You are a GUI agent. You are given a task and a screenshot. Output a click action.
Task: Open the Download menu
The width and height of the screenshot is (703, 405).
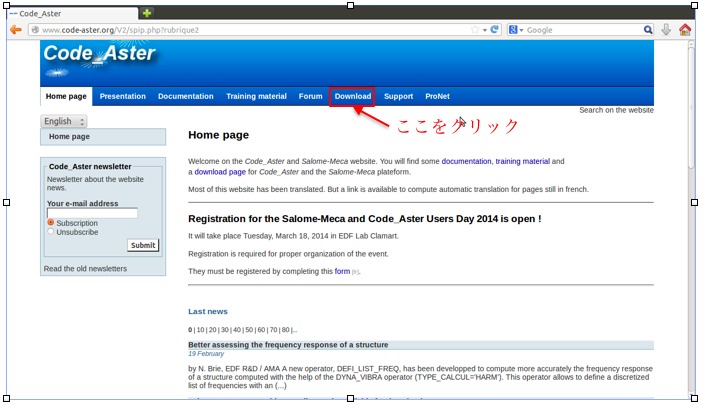(x=352, y=96)
